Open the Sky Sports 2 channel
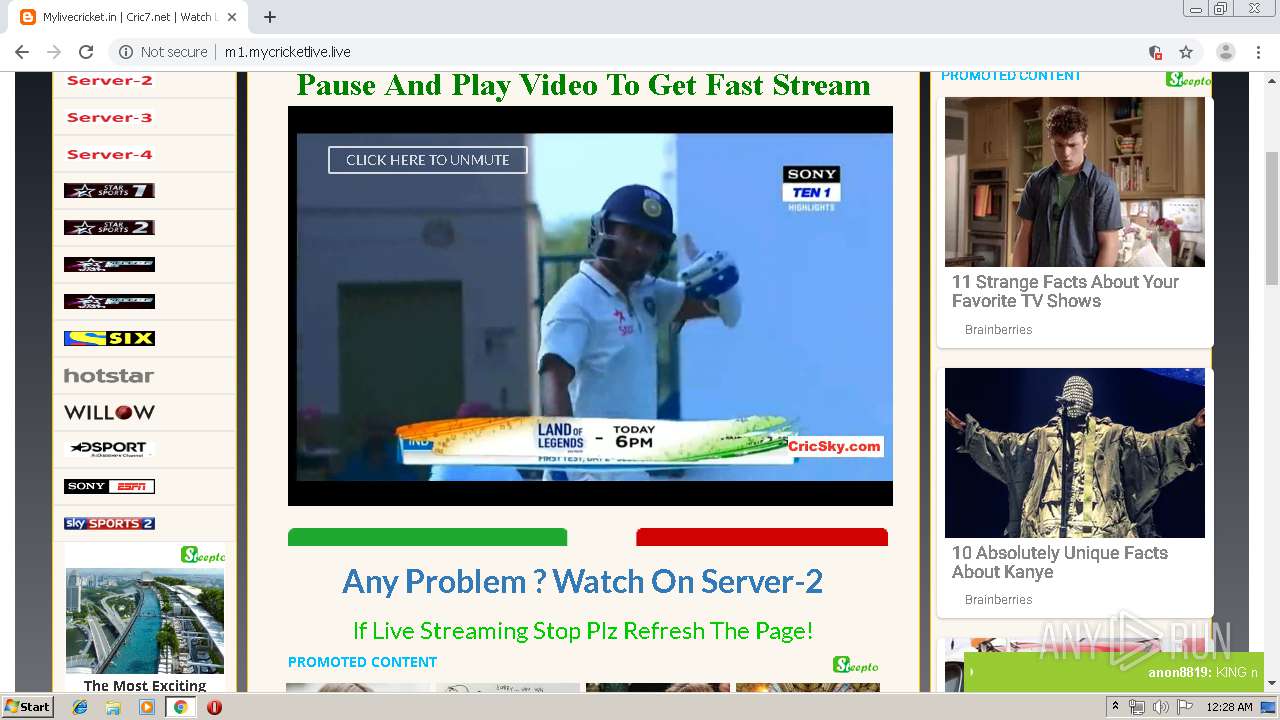The image size is (1280, 720). point(109,523)
